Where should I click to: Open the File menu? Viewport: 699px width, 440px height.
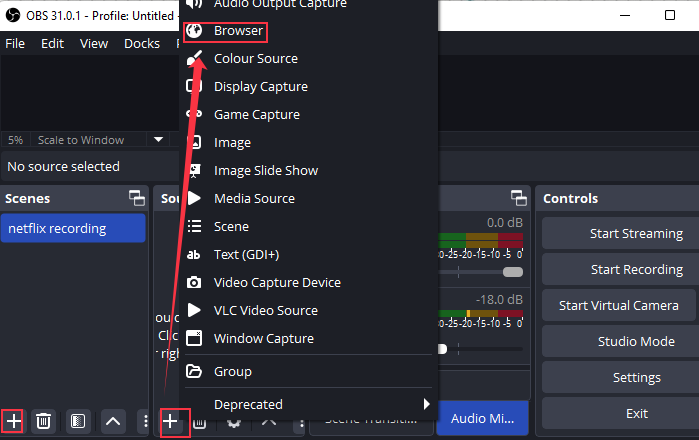pos(15,44)
